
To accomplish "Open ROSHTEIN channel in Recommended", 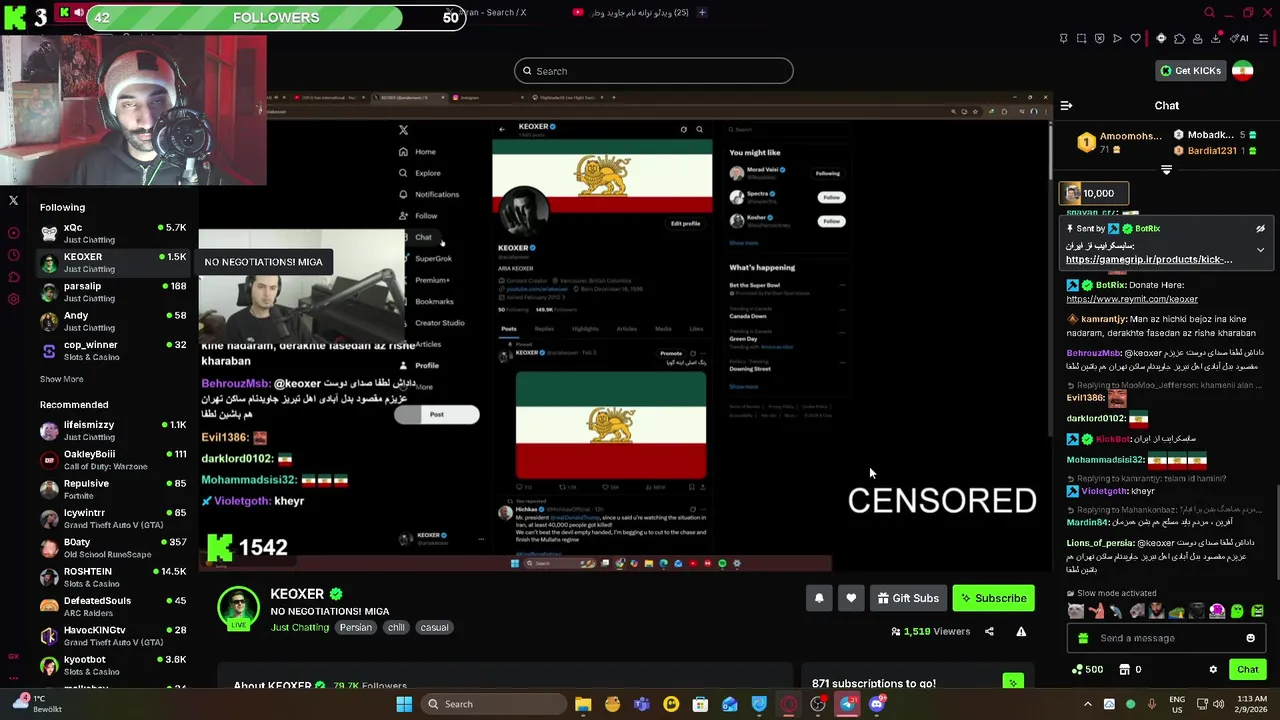I will [x=112, y=577].
